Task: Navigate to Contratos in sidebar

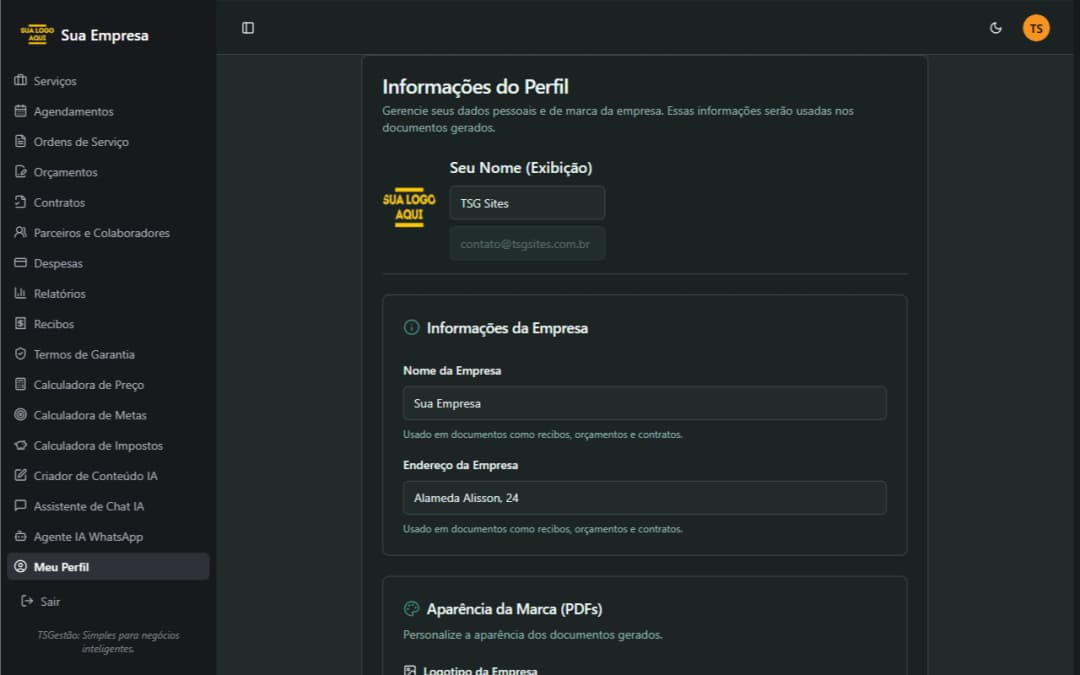Action: tap(59, 203)
